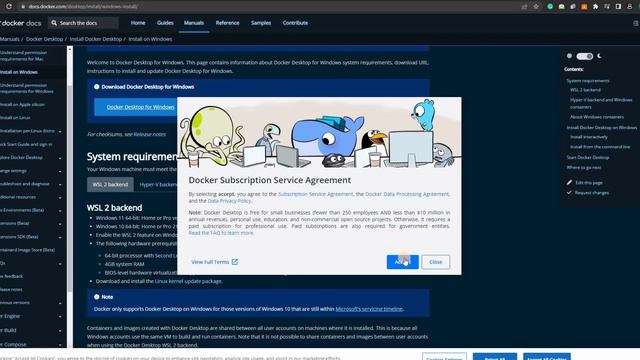The height and width of the screenshot is (360, 640).
Task: Open Install on Apple silicon in the sidebar
Action: [x=22, y=104]
